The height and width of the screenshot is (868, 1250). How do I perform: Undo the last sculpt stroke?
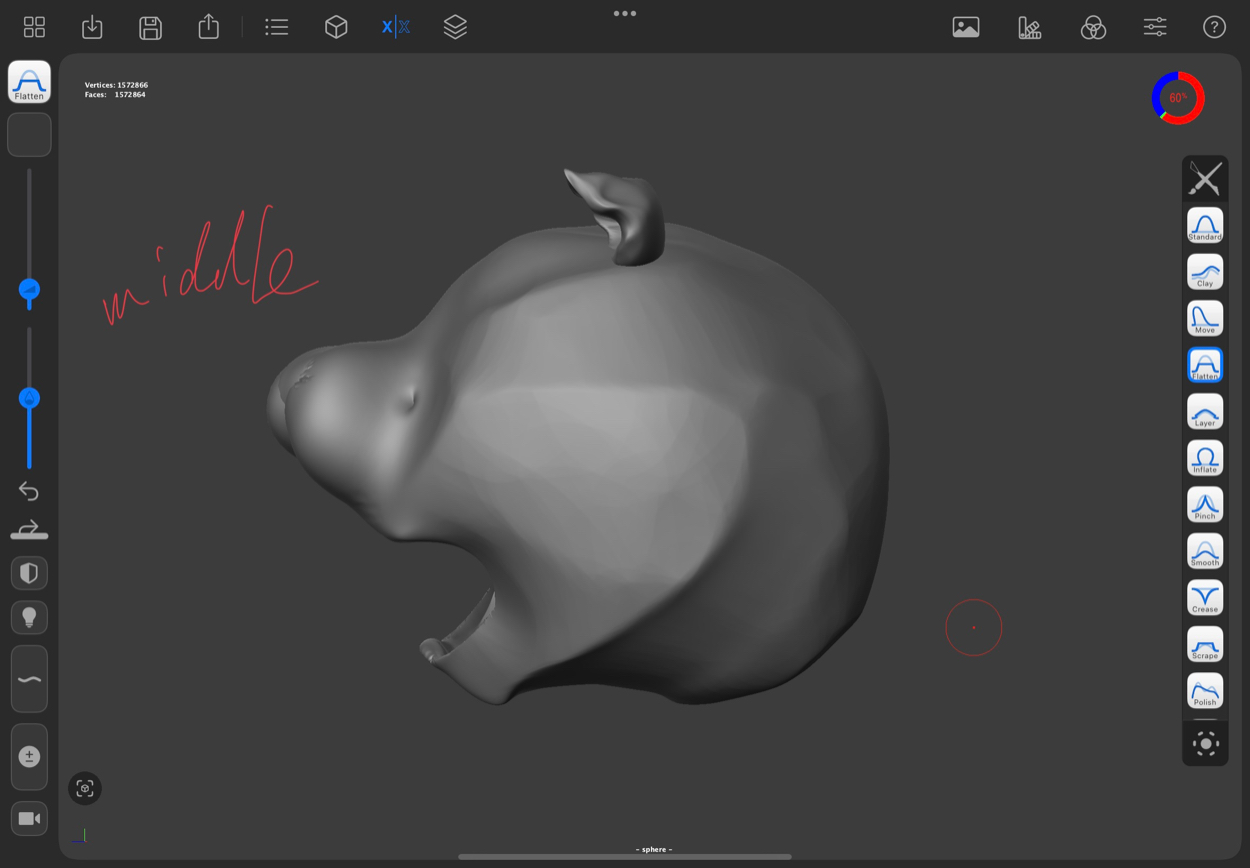(29, 491)
